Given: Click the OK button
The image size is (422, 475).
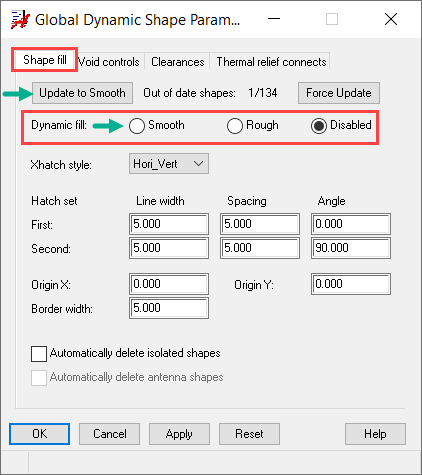Looking at the screenshot, I should coord(39,434).
